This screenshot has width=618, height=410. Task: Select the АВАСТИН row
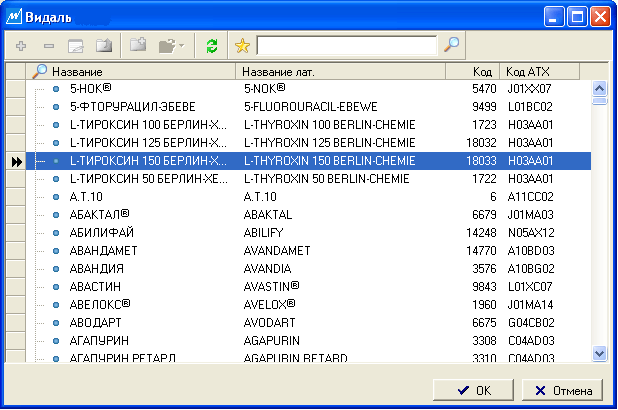coord(308,287)
